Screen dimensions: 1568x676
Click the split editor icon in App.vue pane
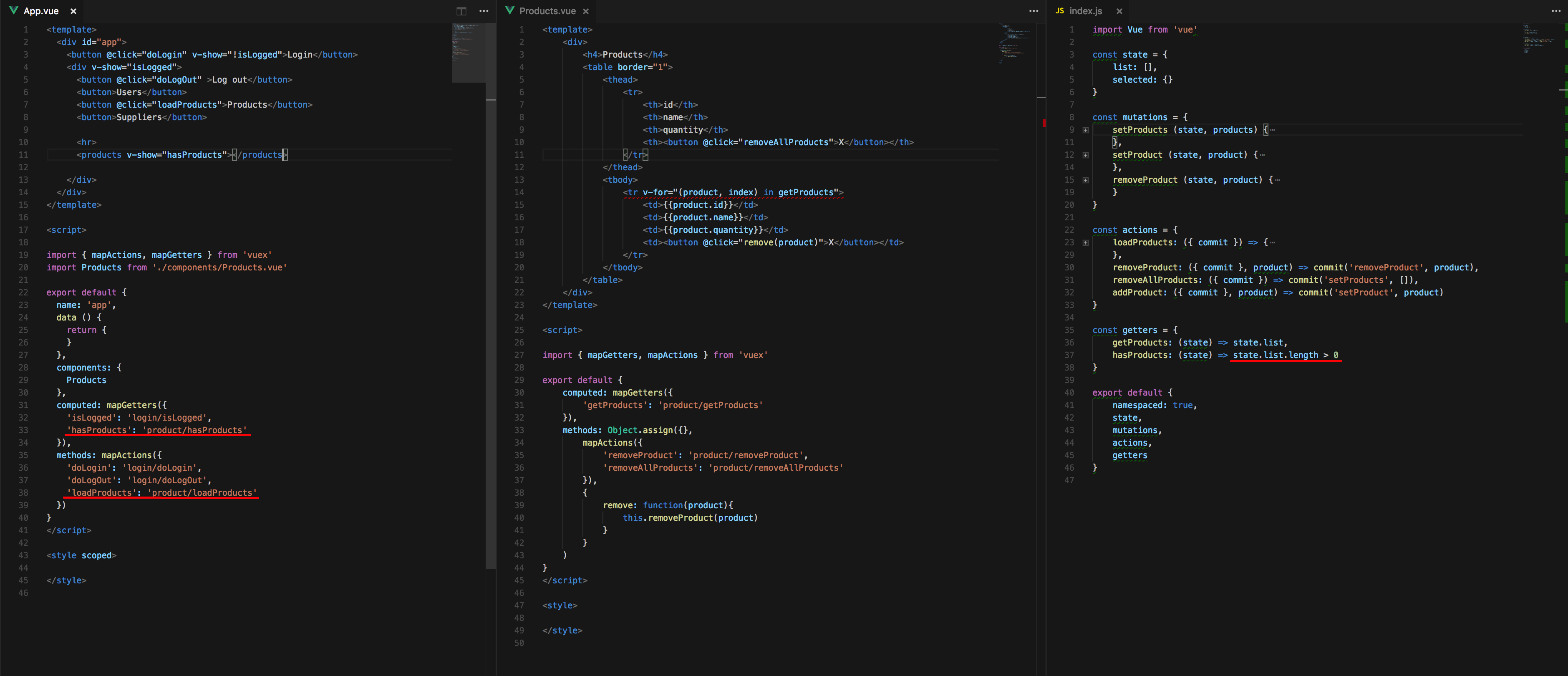(x=461, y=11)
